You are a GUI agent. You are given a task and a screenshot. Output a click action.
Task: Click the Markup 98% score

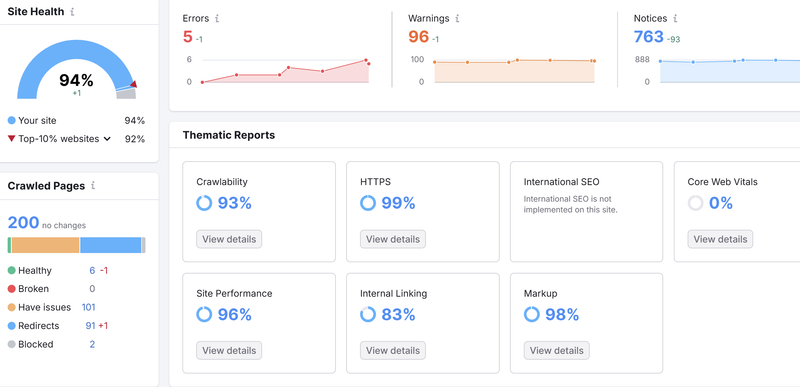[562, 315]
